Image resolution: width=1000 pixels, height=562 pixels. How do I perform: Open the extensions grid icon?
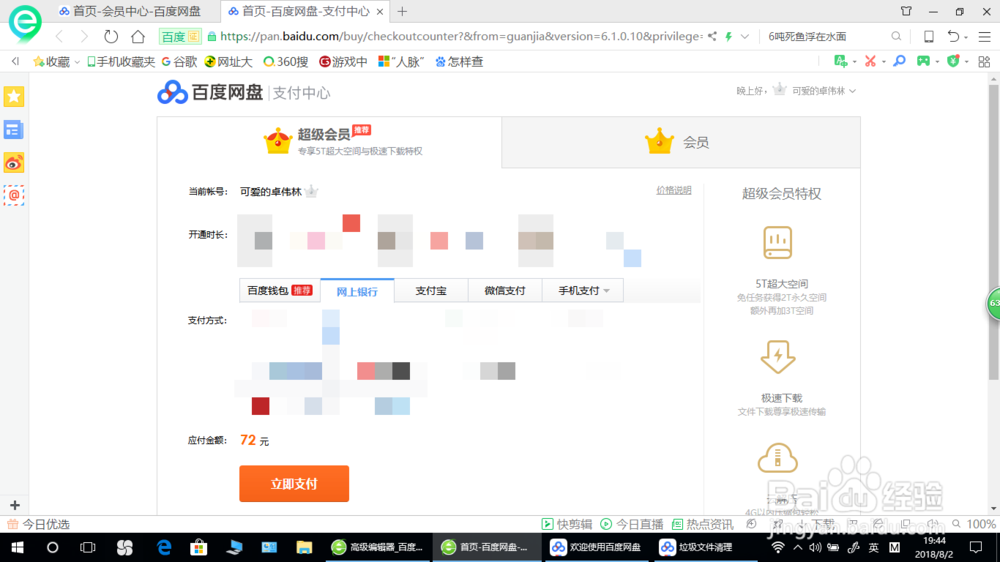(984, 61)
